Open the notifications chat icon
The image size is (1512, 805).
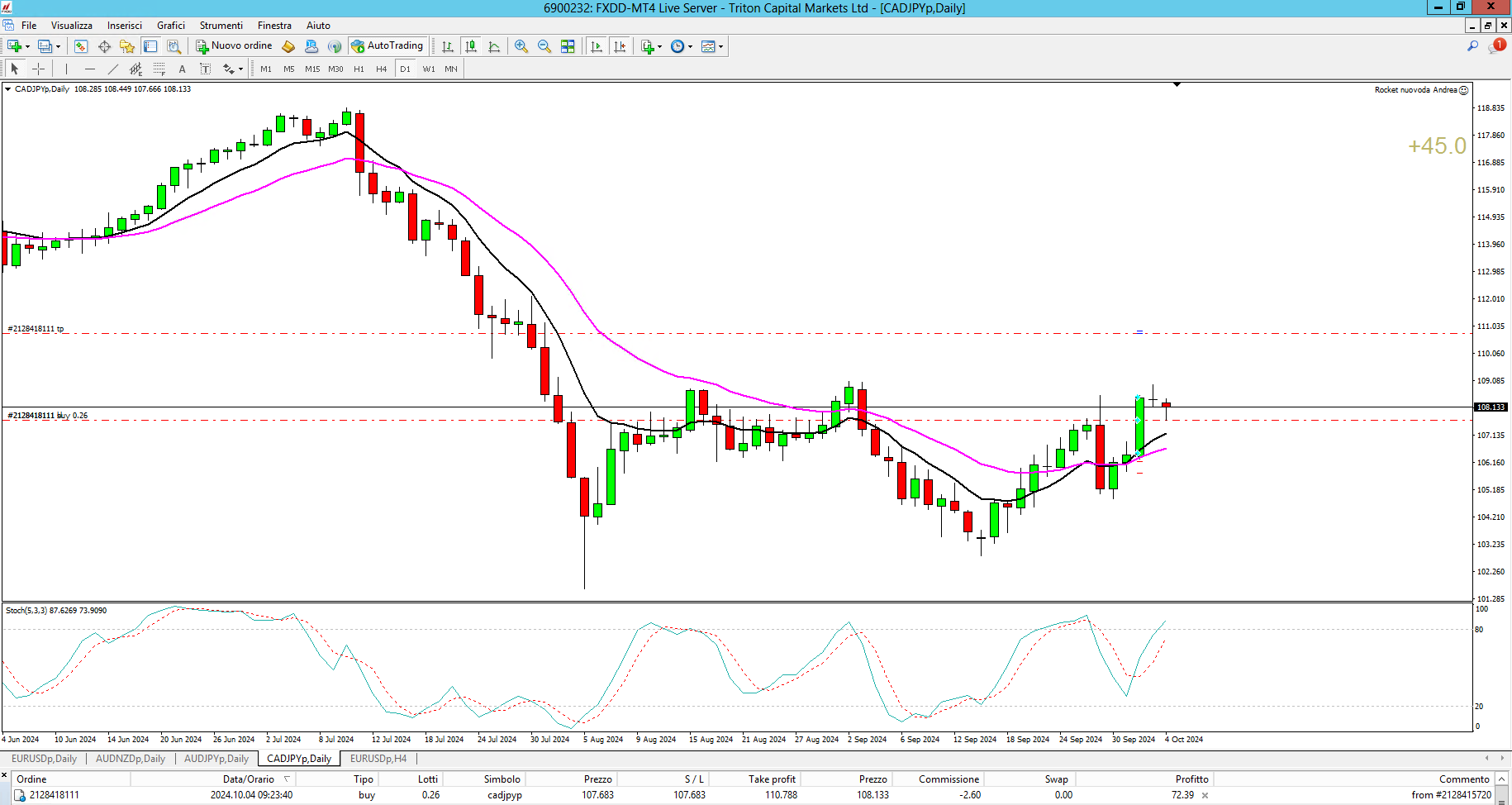tap(1495, 46)
